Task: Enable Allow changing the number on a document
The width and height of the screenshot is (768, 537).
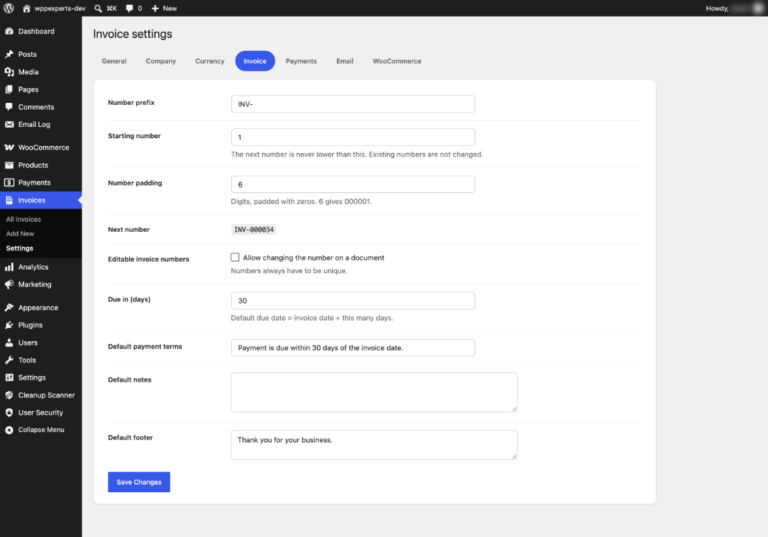Action: tap(235, 257)
